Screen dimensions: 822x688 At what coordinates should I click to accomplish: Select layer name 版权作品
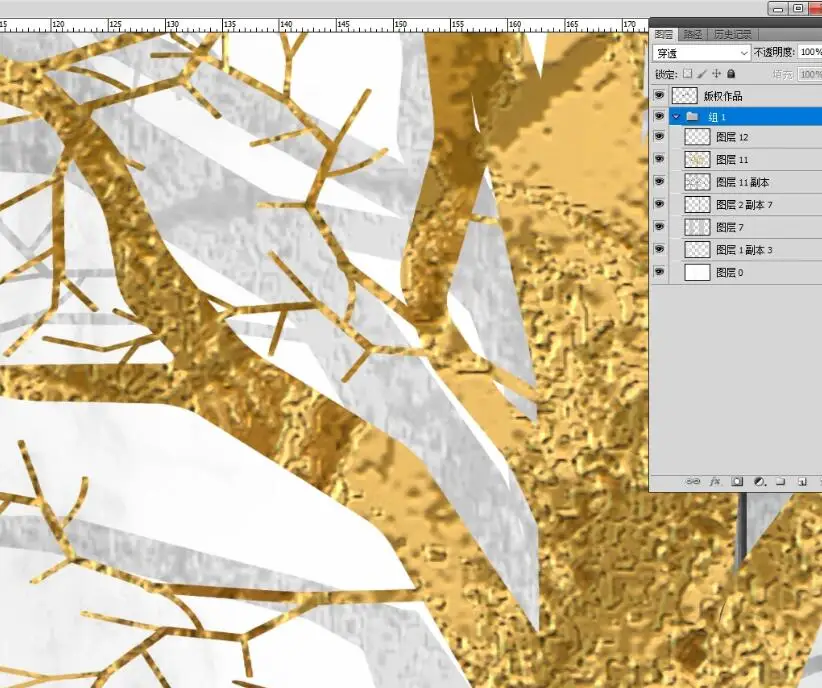(723, 96)
